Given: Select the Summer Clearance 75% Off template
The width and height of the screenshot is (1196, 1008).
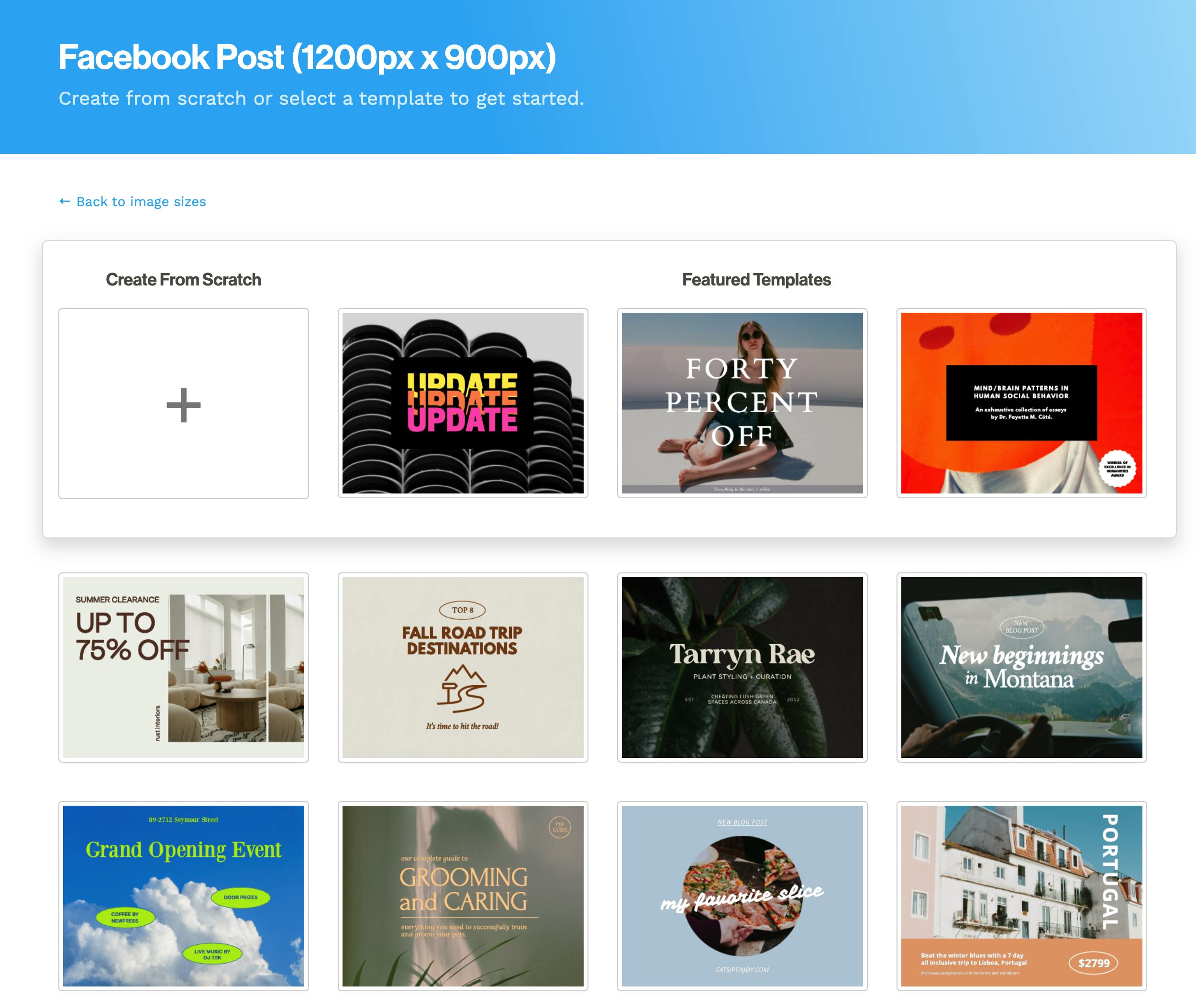Looking at the screenshot, I should click(184, 667).
